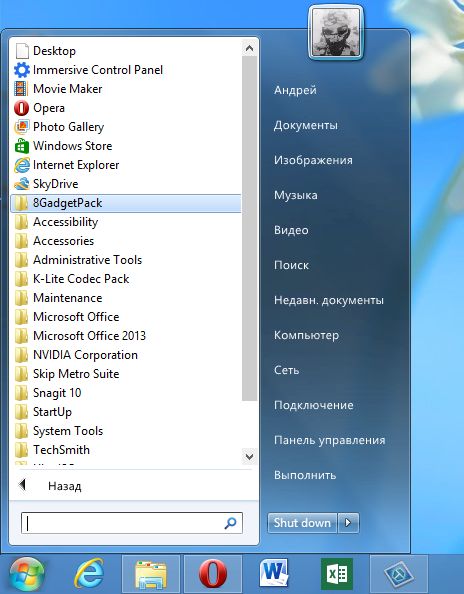
Task: Click the user account picture
Action: [x=336, y=33]
